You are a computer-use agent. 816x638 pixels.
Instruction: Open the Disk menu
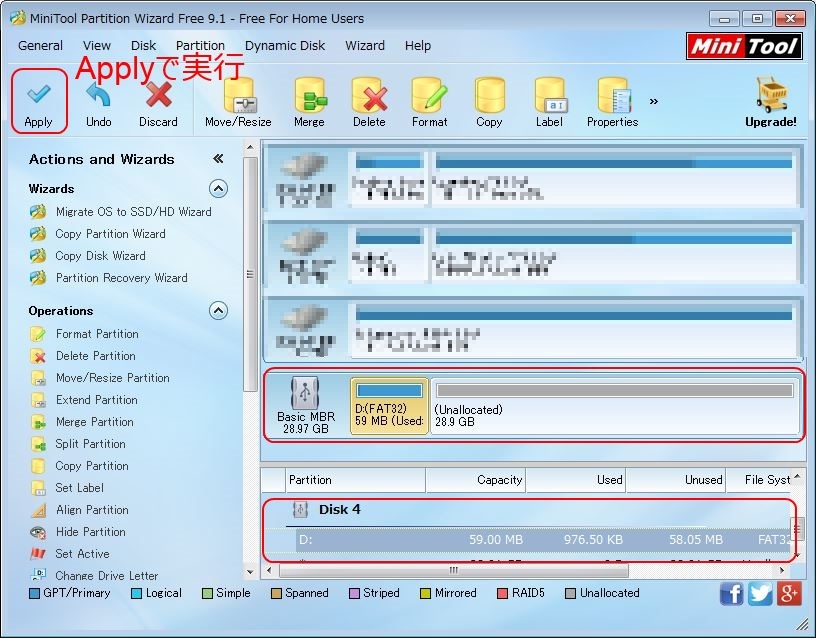click(x=143, y=46)
